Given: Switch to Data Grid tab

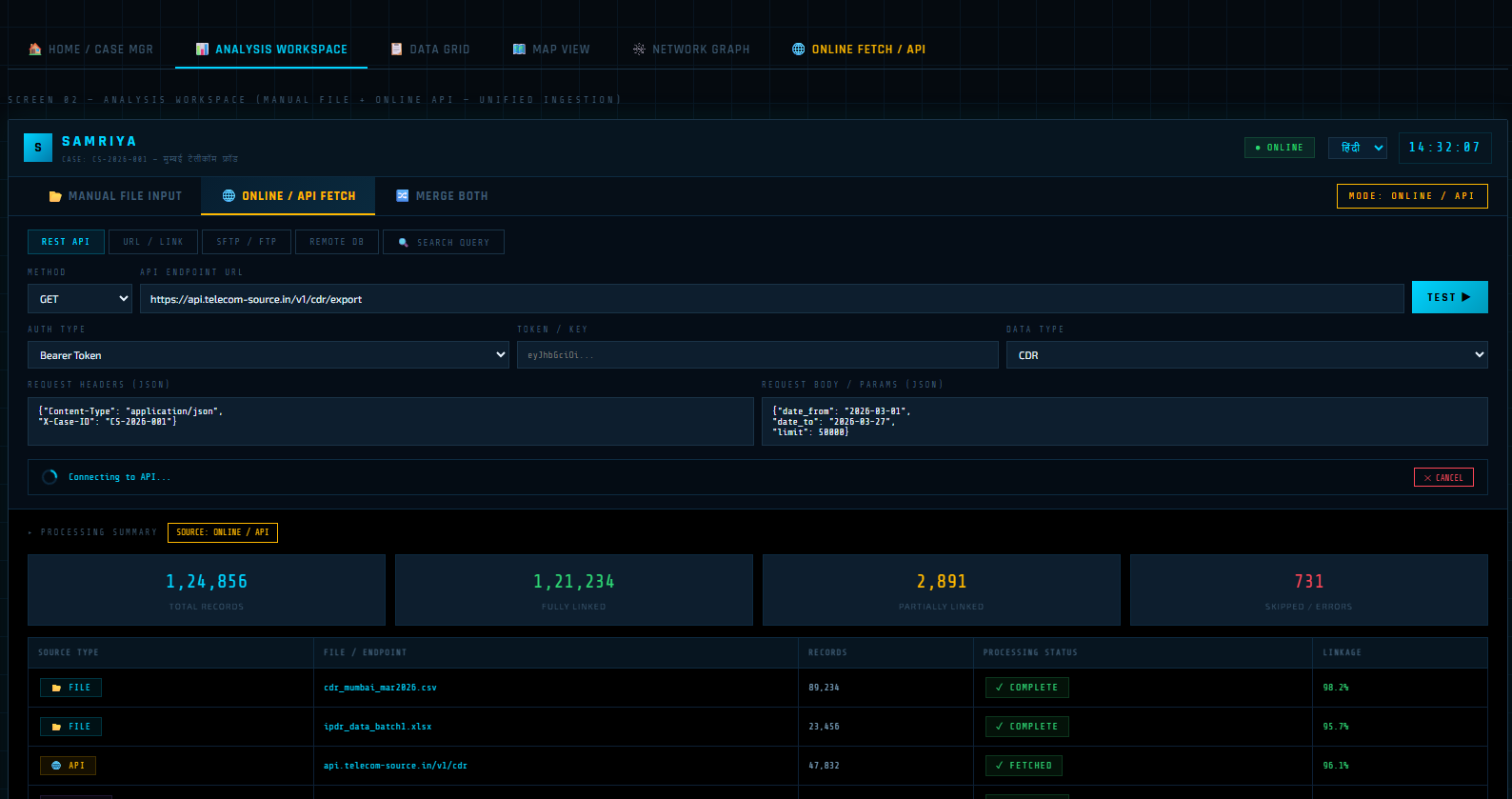Looking at the screenshot, I should tap(430, 50).
